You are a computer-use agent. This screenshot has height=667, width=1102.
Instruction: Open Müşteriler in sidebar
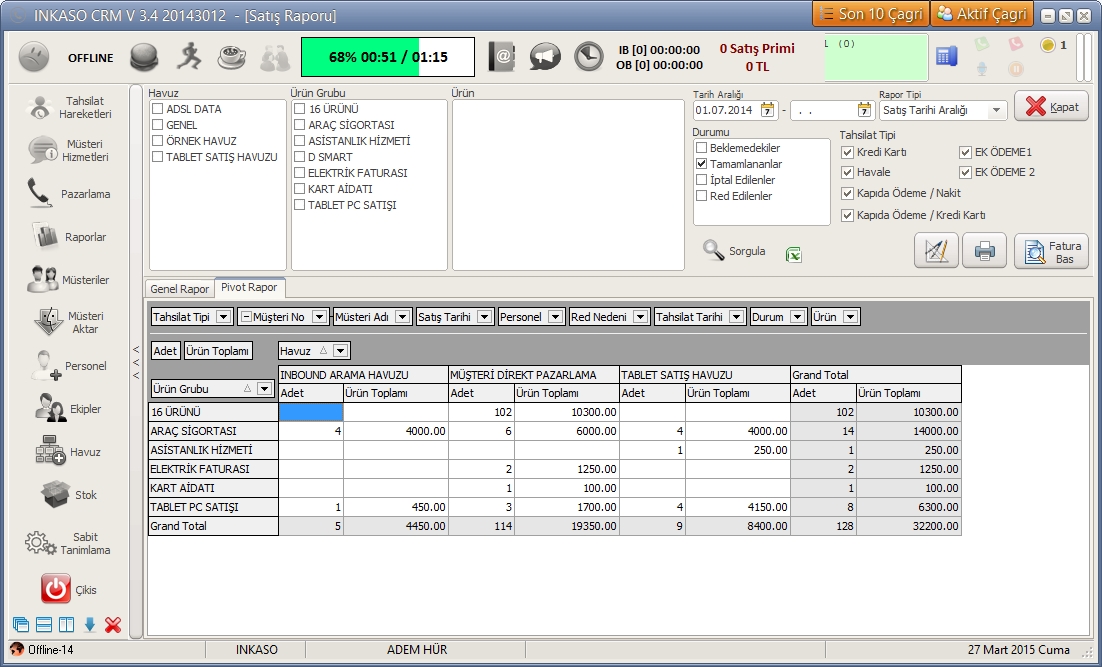[x=69, y=280]
